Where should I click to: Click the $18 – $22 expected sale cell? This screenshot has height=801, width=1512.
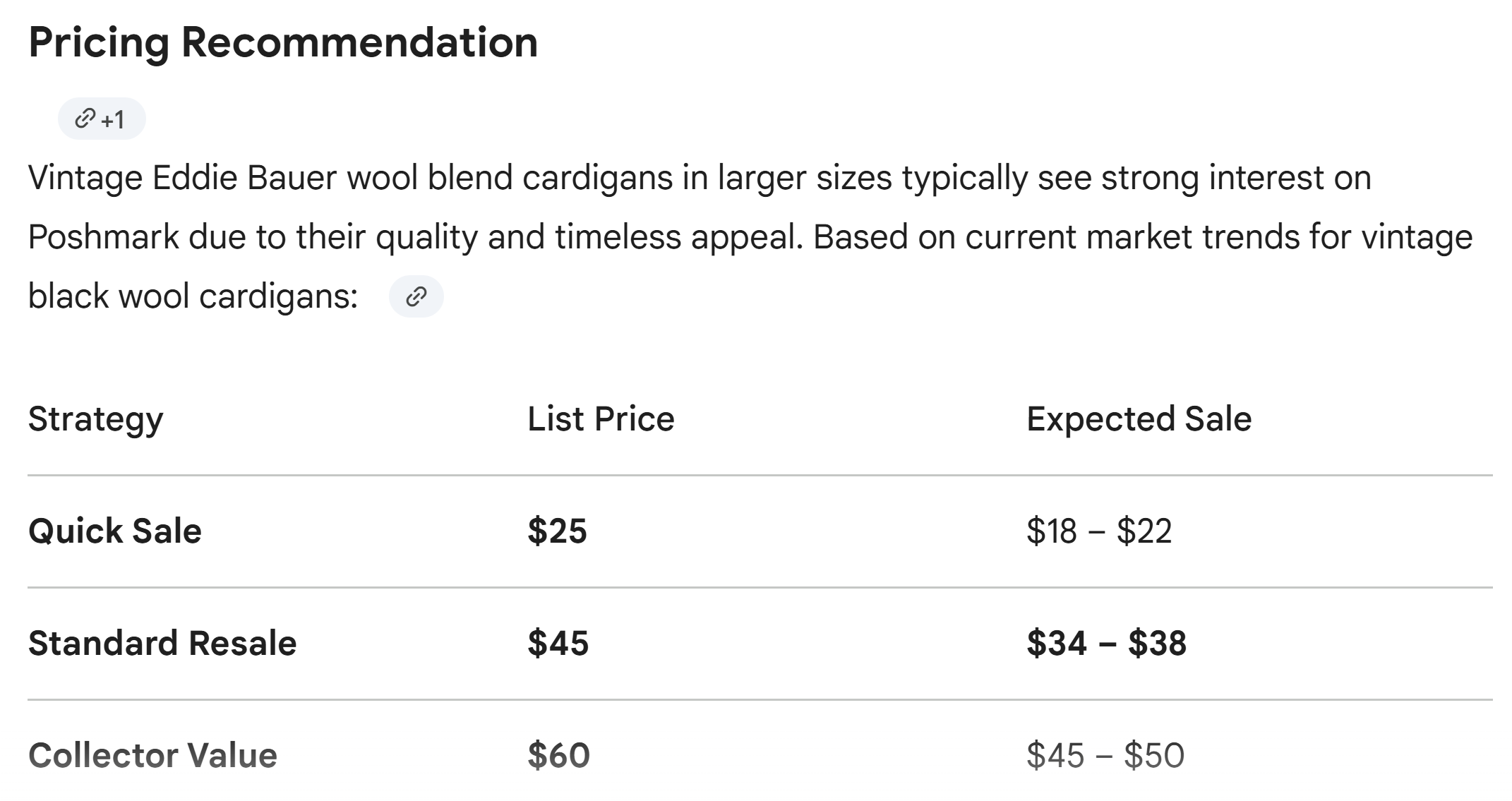1099,531
